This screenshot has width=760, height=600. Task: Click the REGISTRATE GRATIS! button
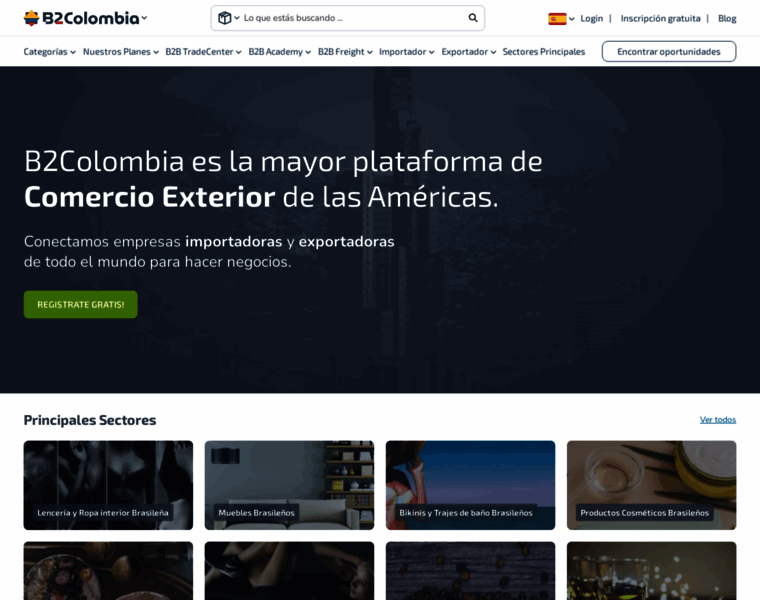click(x=80, y=304)
